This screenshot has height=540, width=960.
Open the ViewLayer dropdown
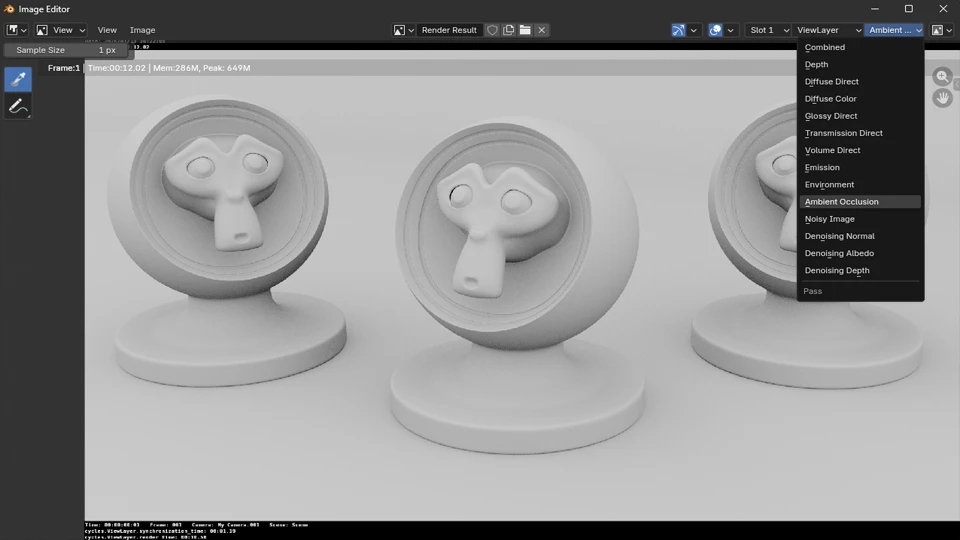click(x=828, y=30)
